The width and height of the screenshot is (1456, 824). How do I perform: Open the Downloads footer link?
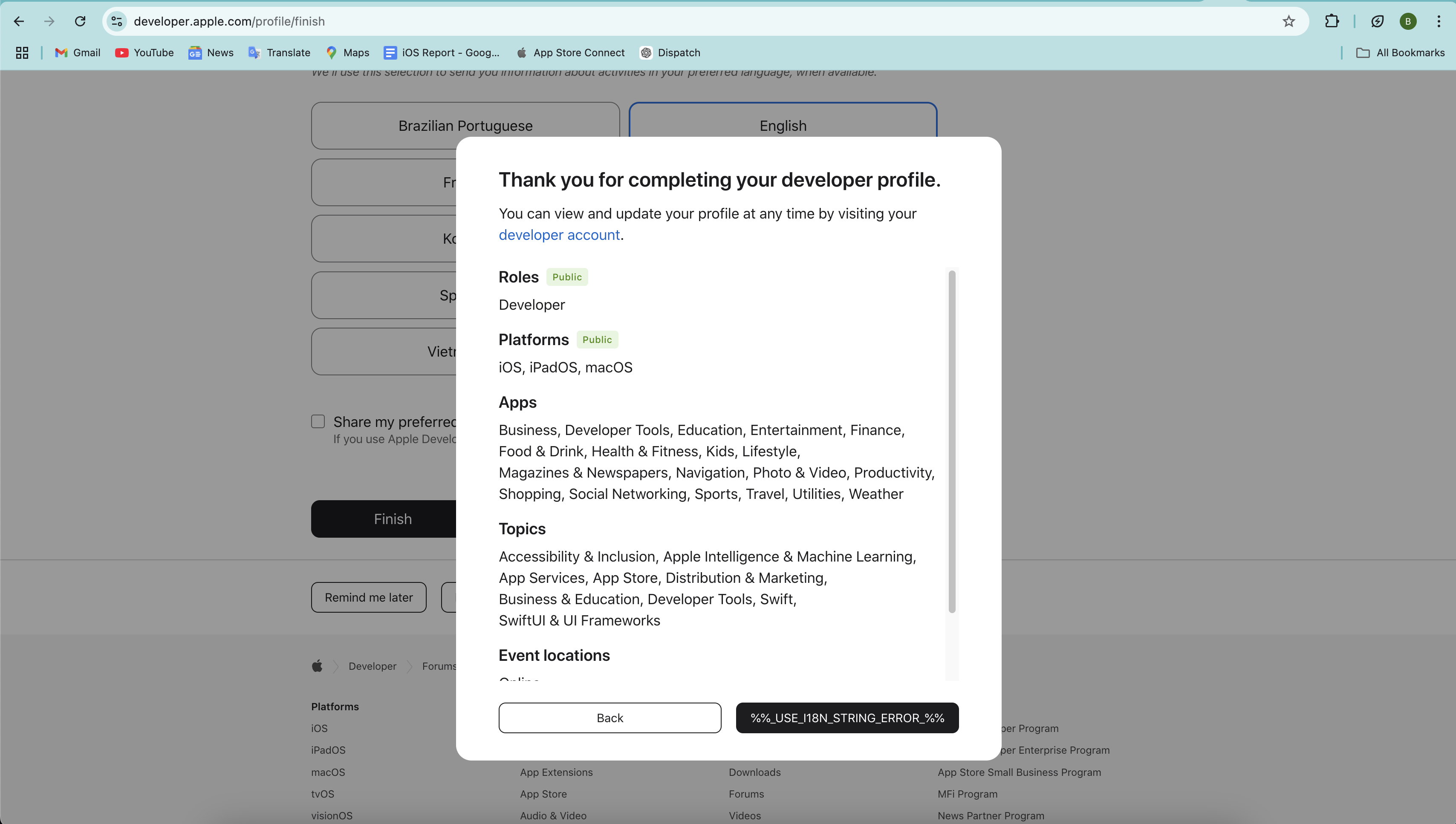pyautogui.click(x=754, y=772)
